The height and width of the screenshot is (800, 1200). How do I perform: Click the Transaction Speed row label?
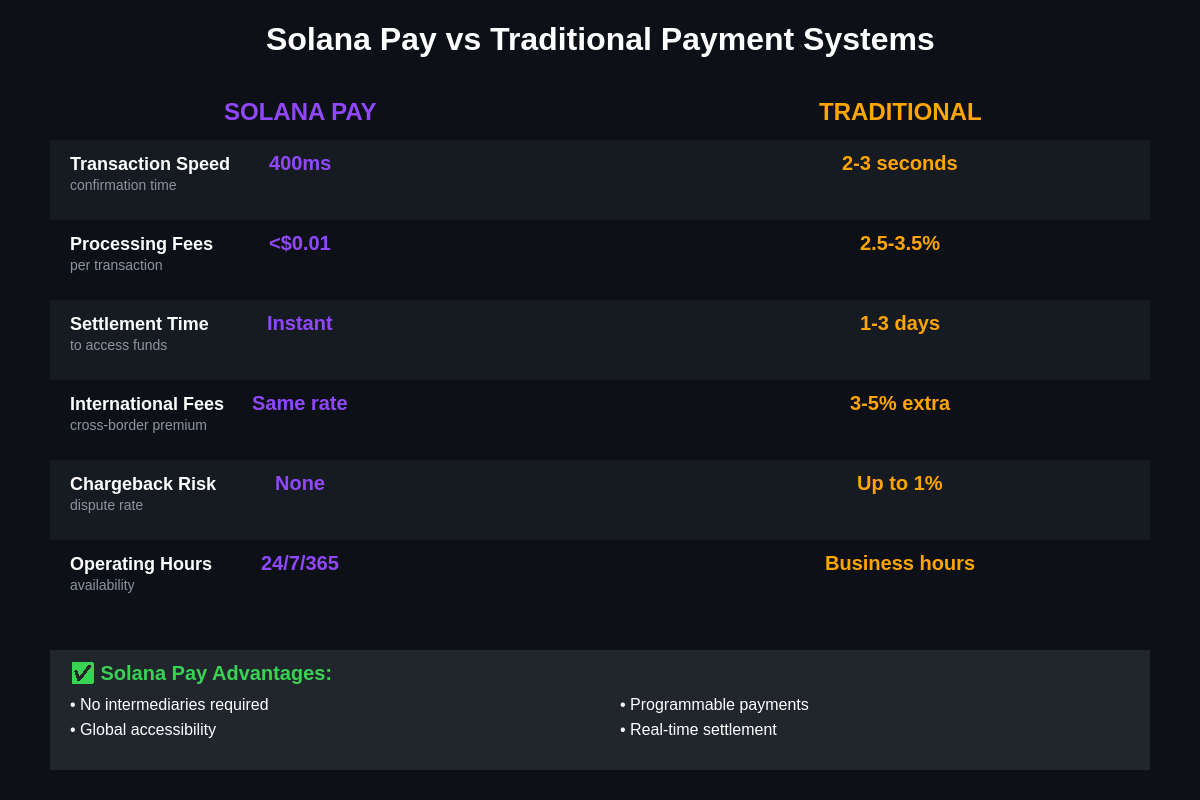(x=150, y=164)
